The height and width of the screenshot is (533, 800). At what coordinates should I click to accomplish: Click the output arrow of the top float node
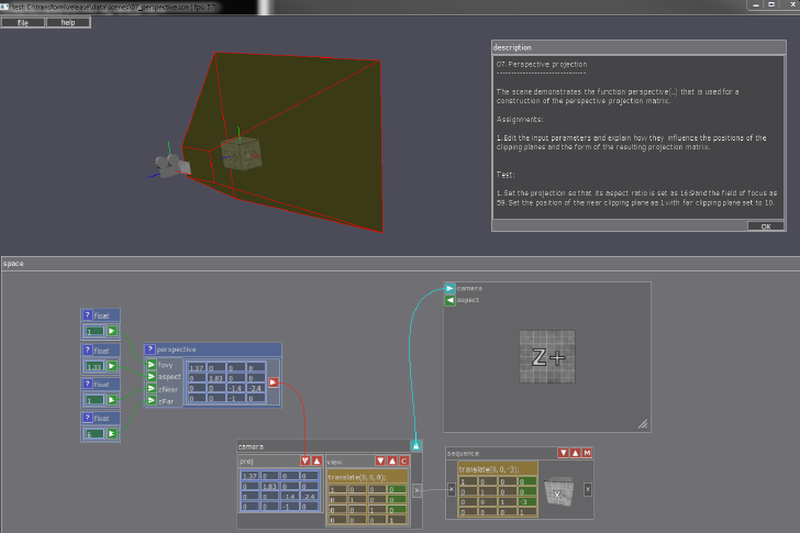pyautogui.click(x=112, y=330)
